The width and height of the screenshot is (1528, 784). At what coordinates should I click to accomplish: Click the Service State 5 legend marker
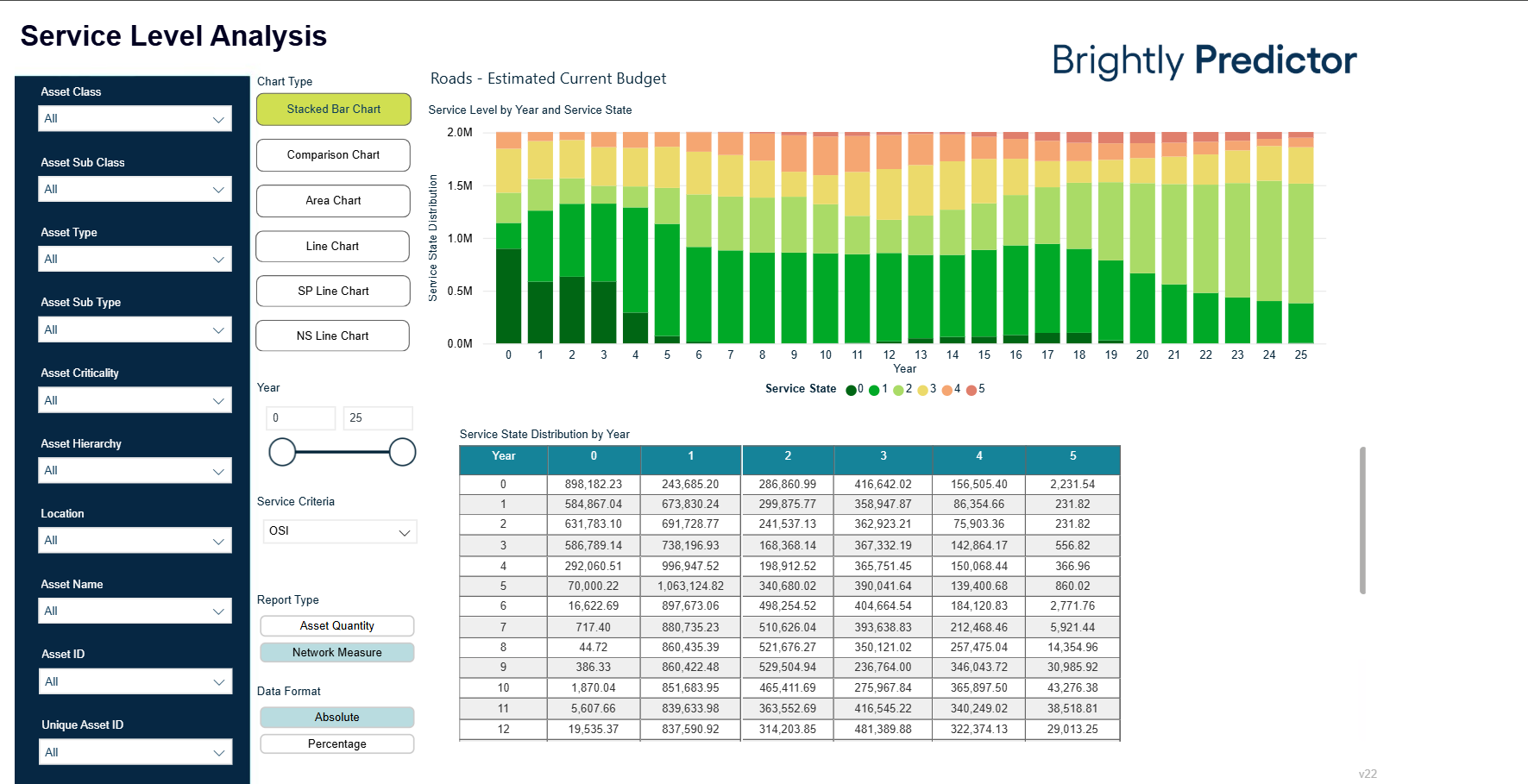pyautogui.click(x=972, y=390)
